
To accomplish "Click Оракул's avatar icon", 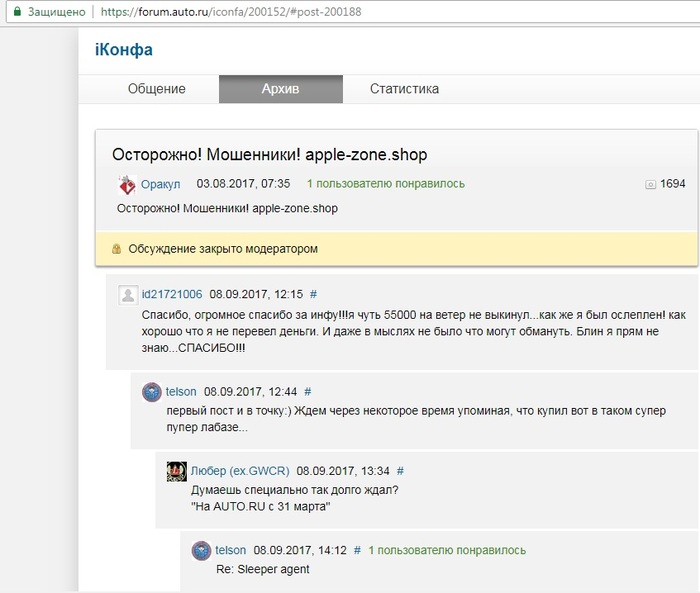I will click(x=127, y=184).
